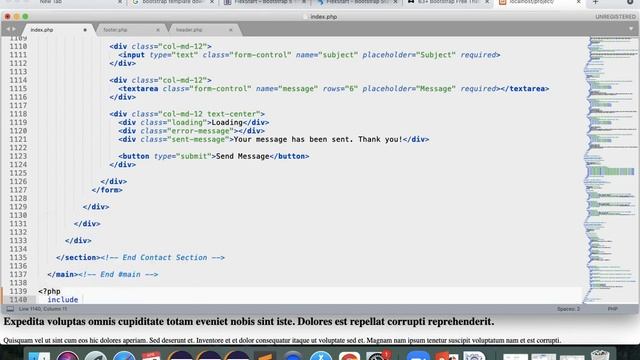Switch to the footer.php tab in Sublime
Screen dimensions: 640x360
click(130, 30)
